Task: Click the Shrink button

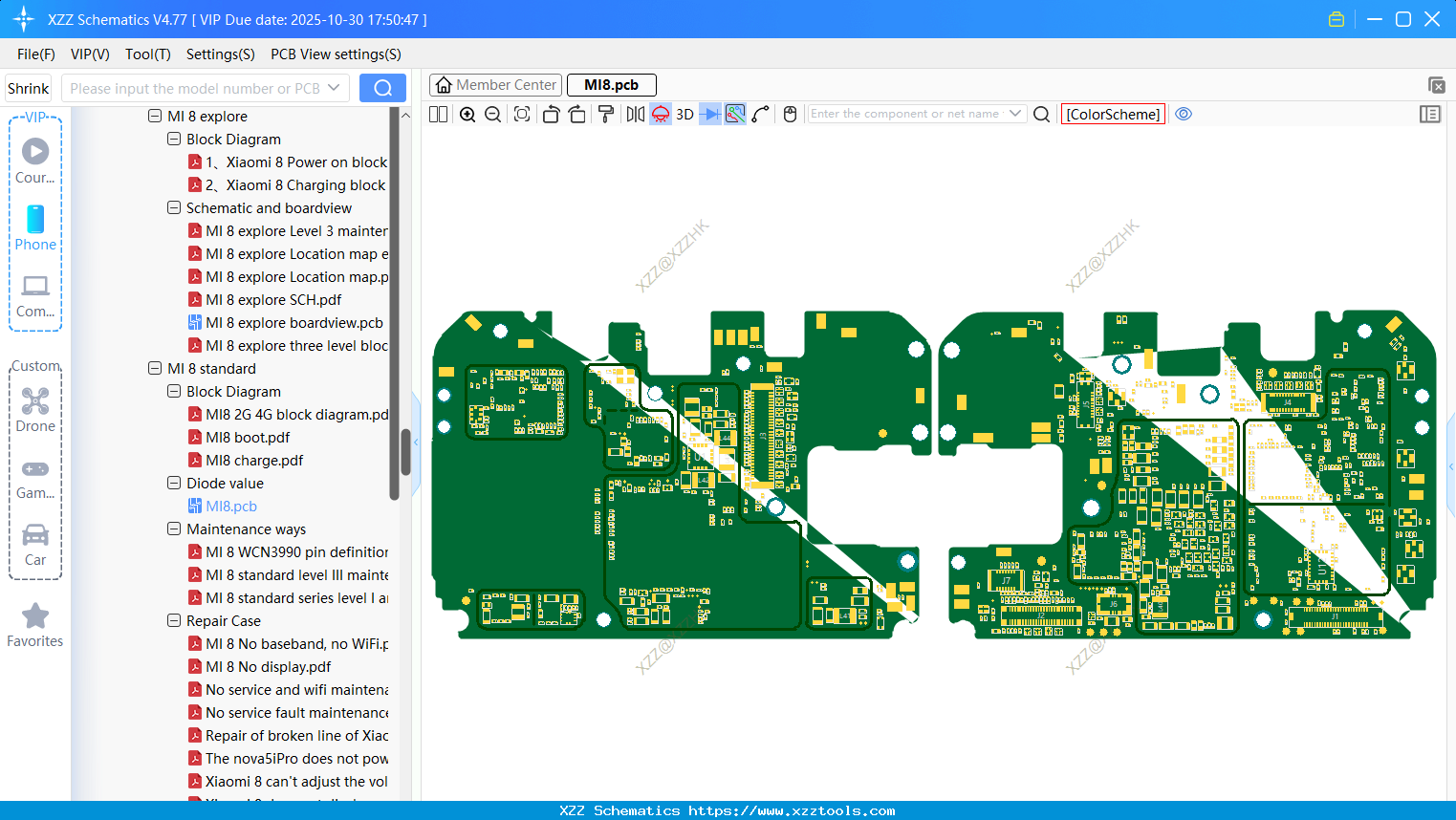Action: (x=29, y=88)
